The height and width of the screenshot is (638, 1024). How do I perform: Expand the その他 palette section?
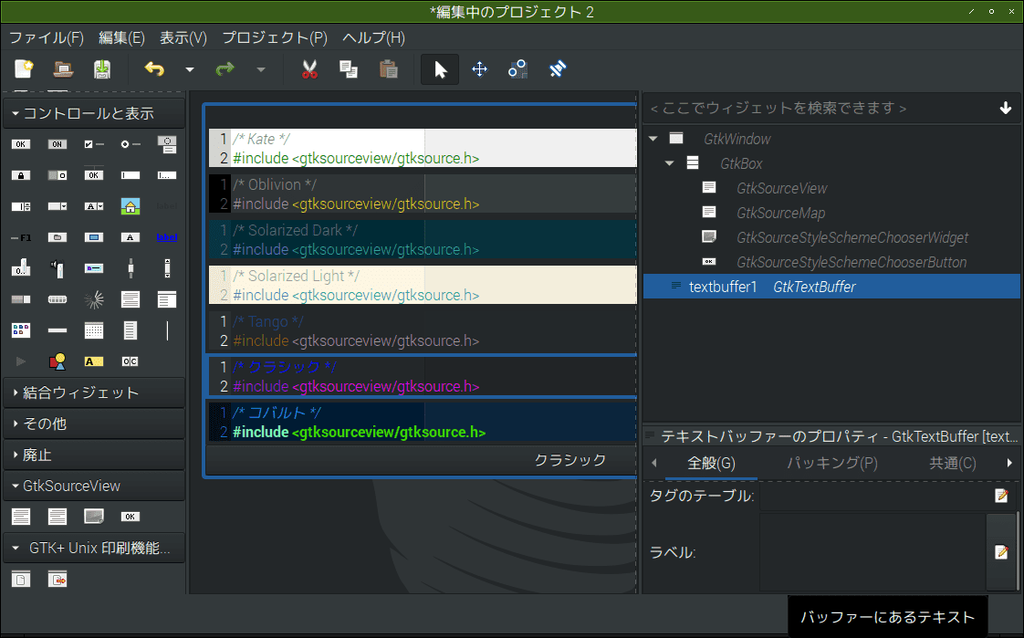[94, 424]
